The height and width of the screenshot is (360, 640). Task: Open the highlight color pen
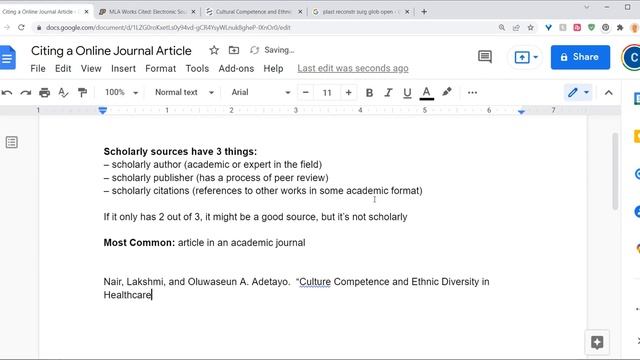tap(447, 92)
